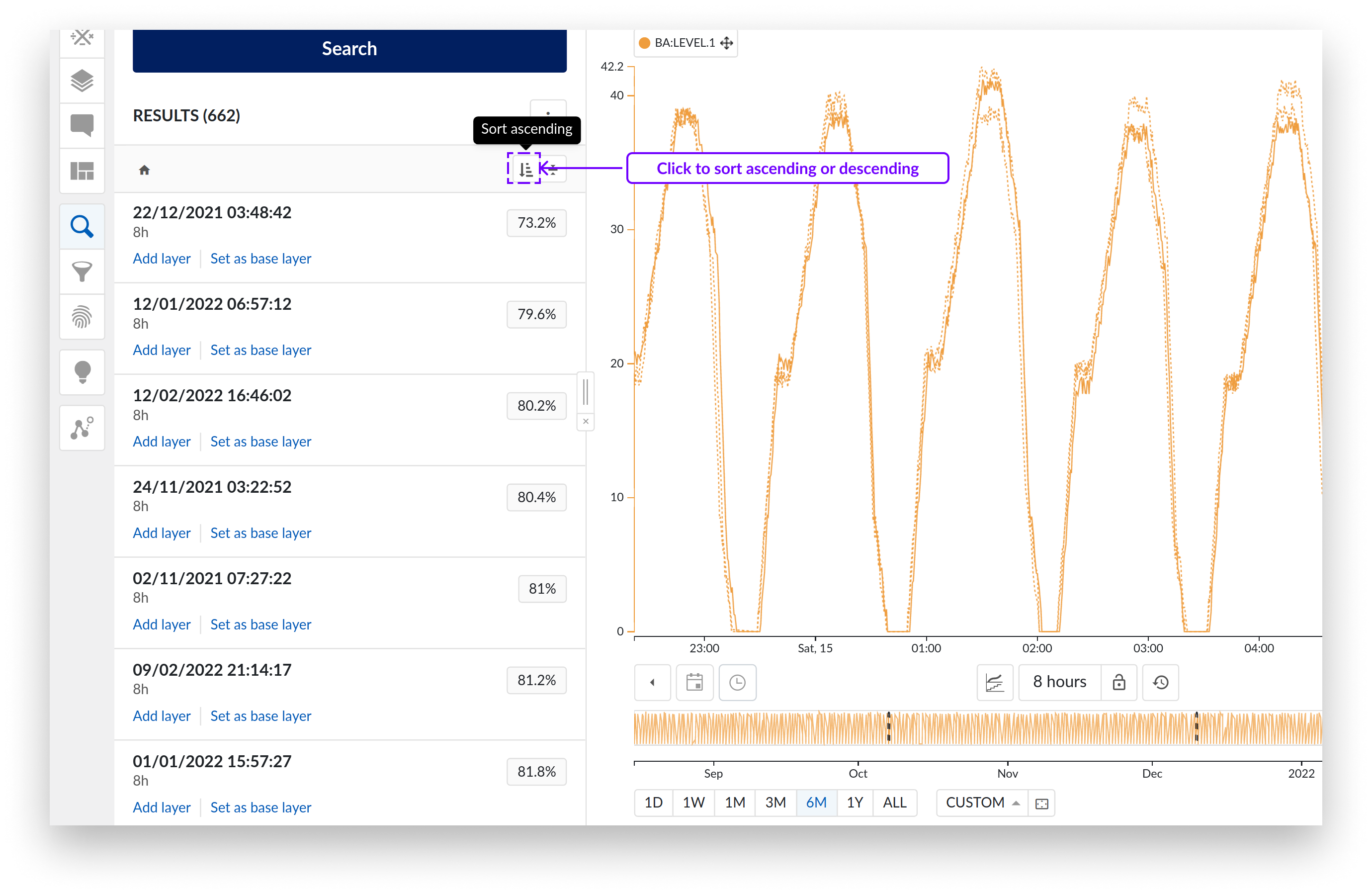Screen dimensions: 1372x895
Task: Select the 1Y time range tab
Action: 855,802
